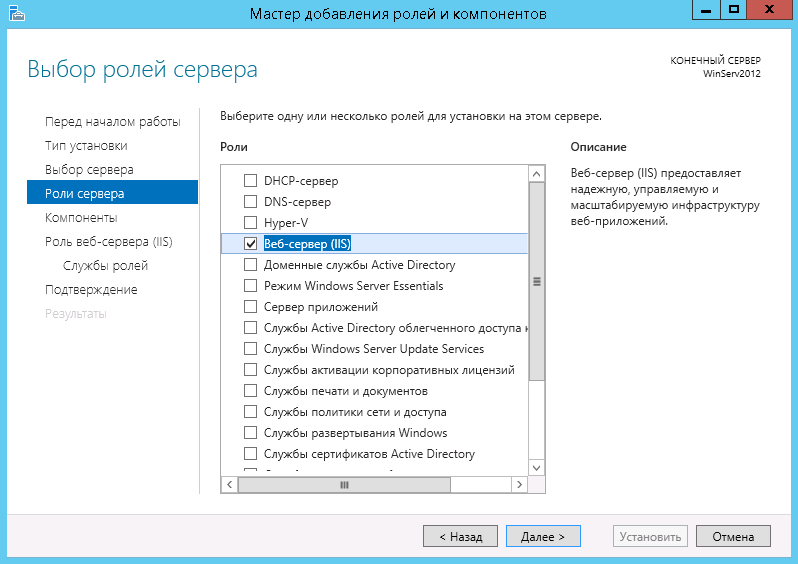Select Службы печати и документов checkbox

251,391
